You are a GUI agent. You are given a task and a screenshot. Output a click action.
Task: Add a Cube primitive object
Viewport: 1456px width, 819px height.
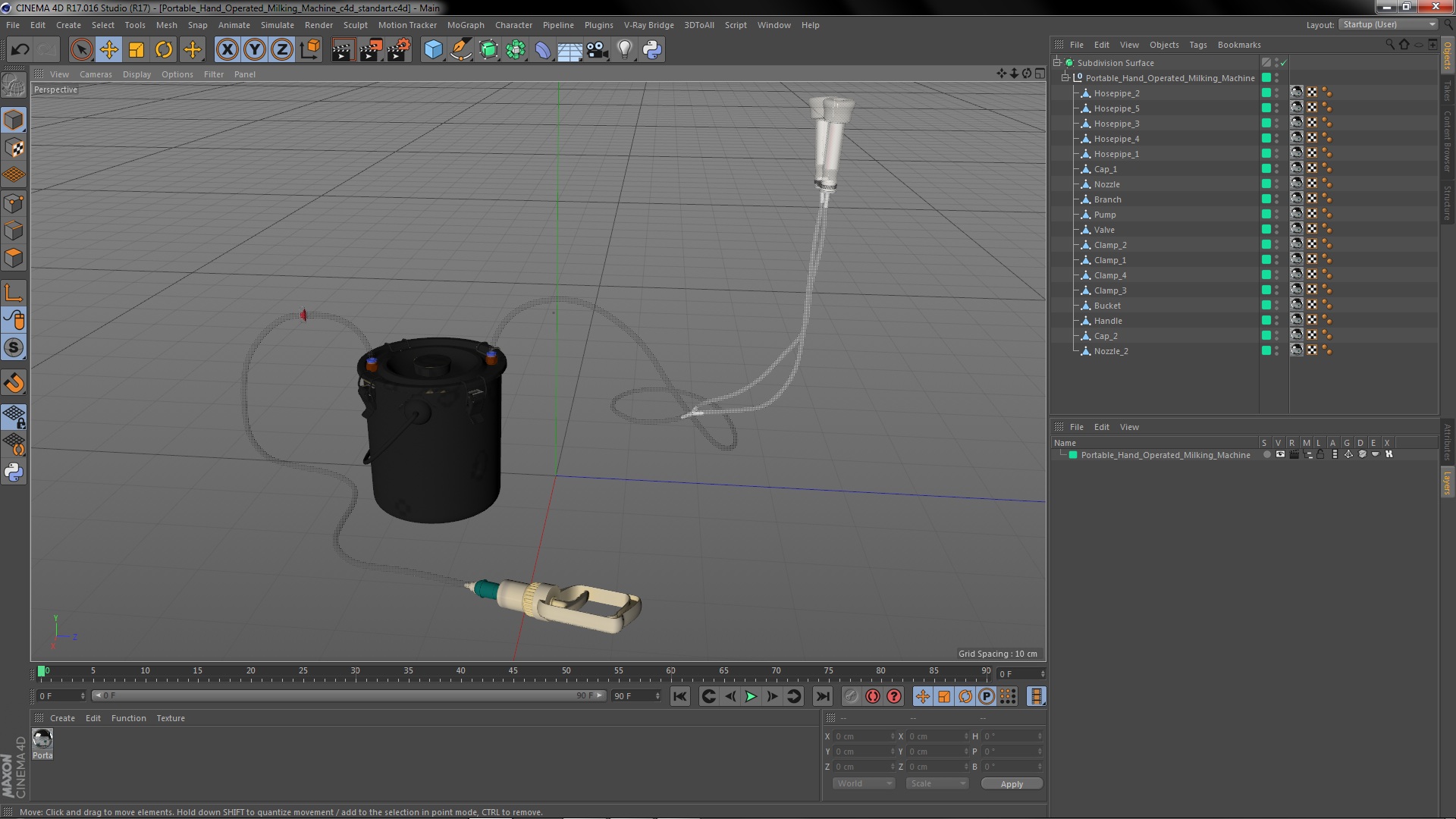click(433, 50)
